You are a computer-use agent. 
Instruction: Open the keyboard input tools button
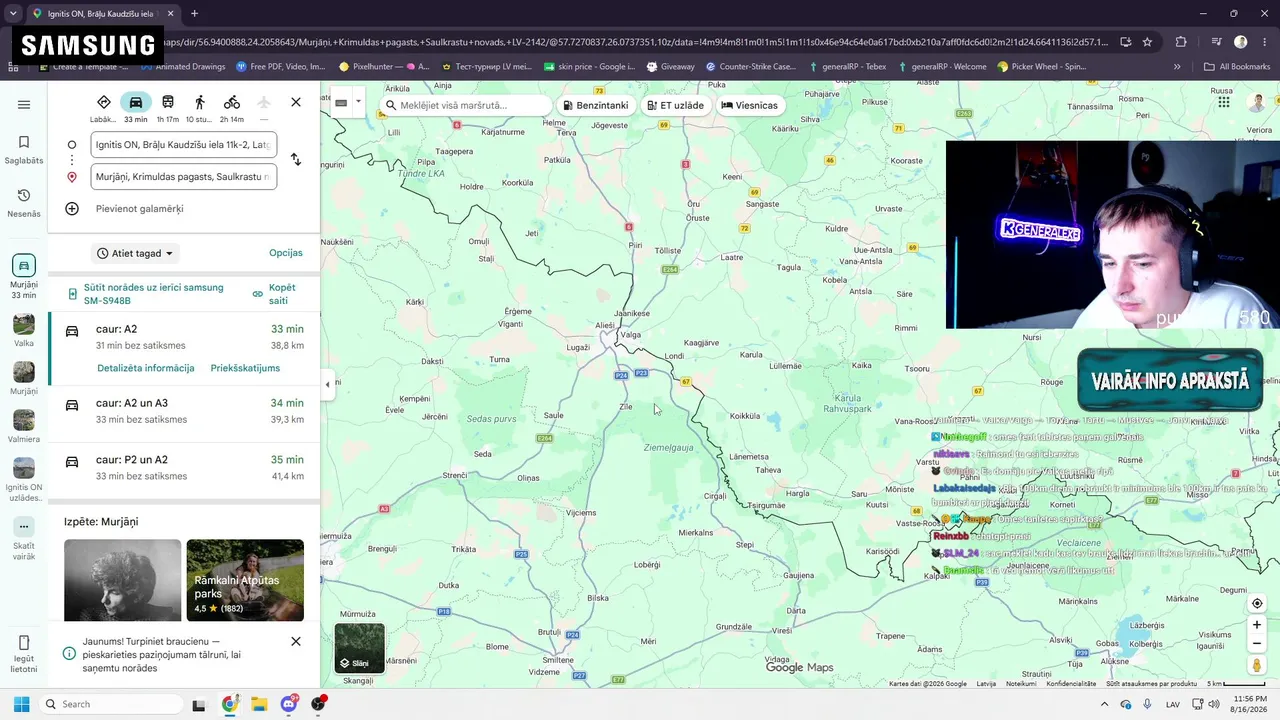click(341, 102)
